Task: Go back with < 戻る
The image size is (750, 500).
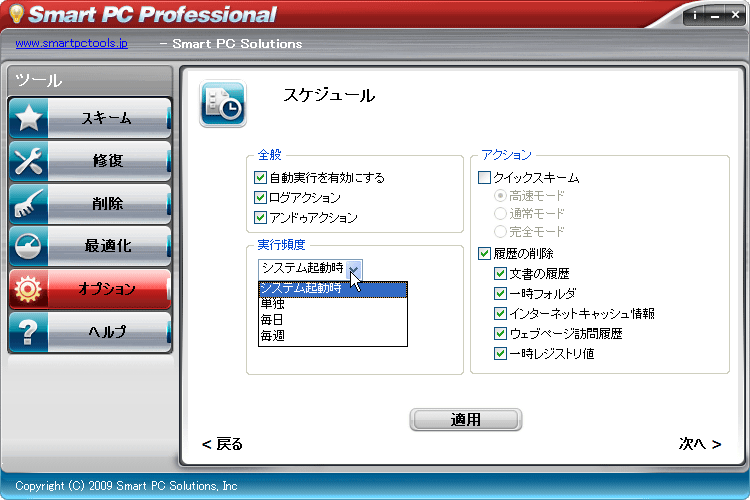Action: (222, 444)
